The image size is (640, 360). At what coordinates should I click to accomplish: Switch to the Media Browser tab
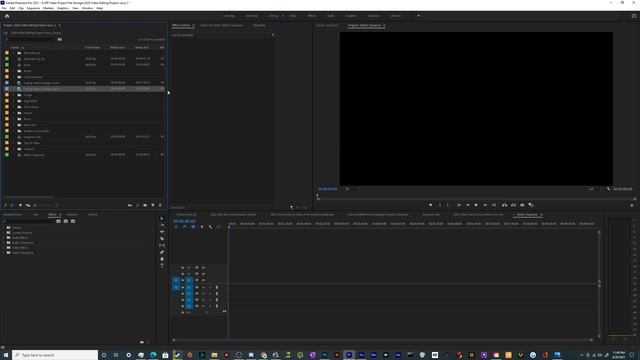point(13,215)
